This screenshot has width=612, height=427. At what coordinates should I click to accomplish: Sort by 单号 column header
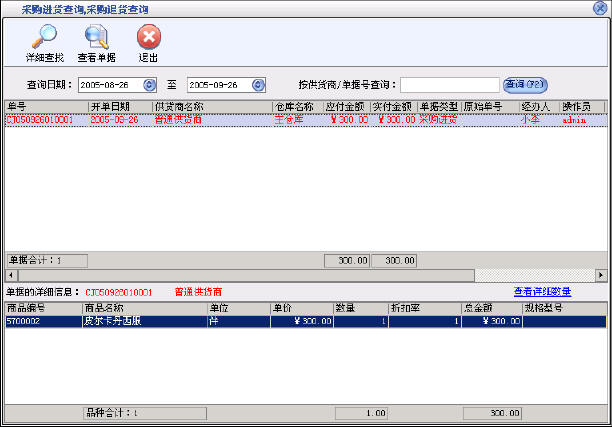pos(46,106)
